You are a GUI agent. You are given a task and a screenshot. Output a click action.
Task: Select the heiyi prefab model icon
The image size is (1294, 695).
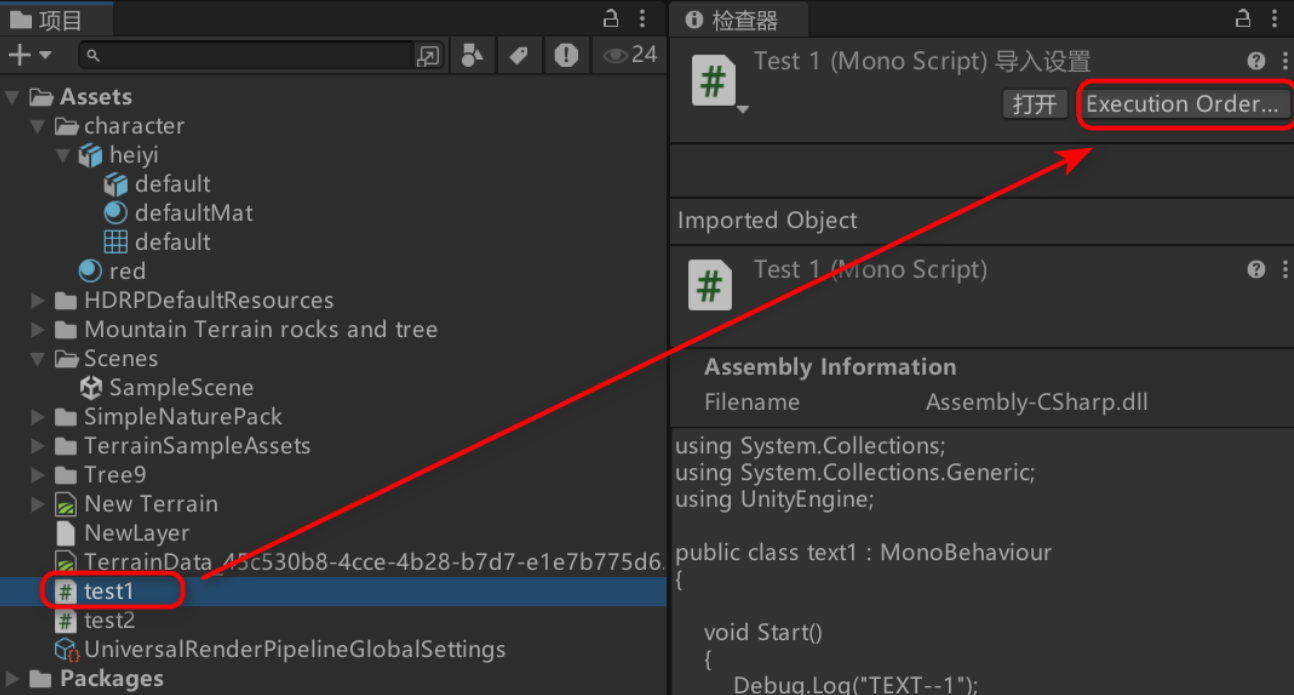[91, 155]
